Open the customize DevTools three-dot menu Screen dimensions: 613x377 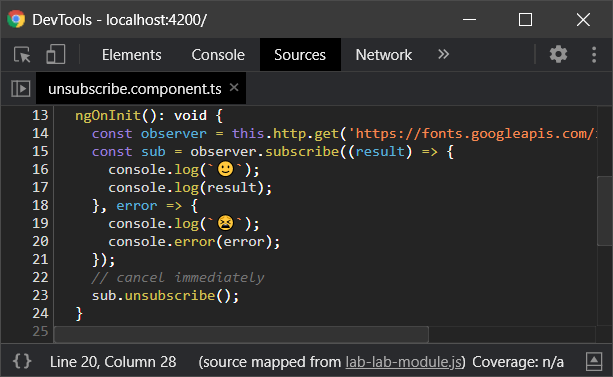pyautogui.click(x=594, y=54)
